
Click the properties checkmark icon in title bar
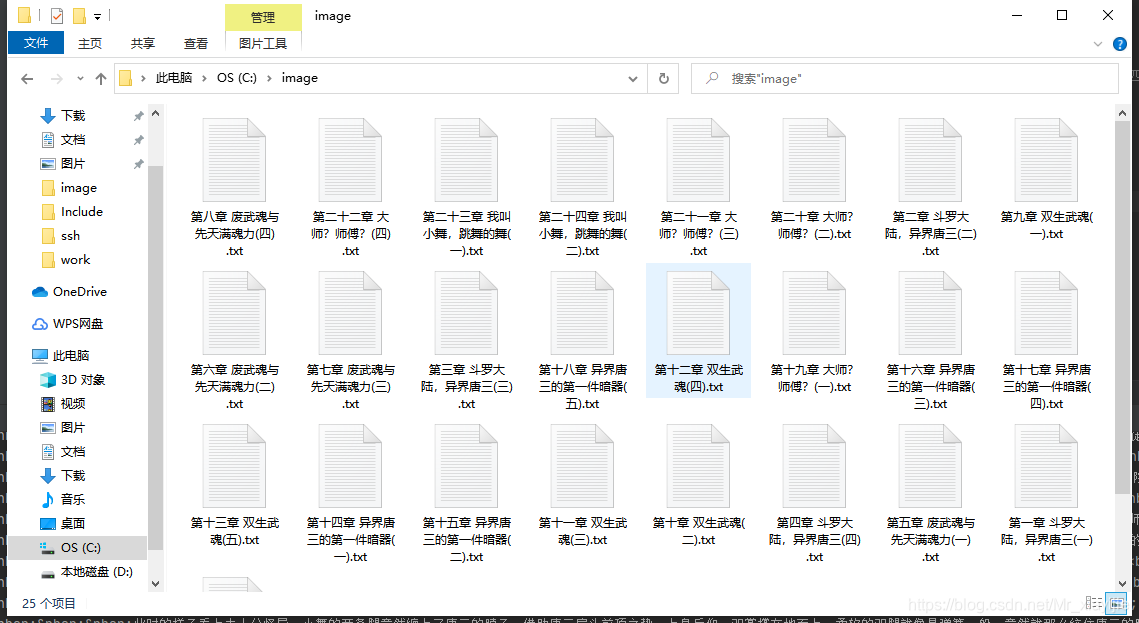tap(57, 15)
